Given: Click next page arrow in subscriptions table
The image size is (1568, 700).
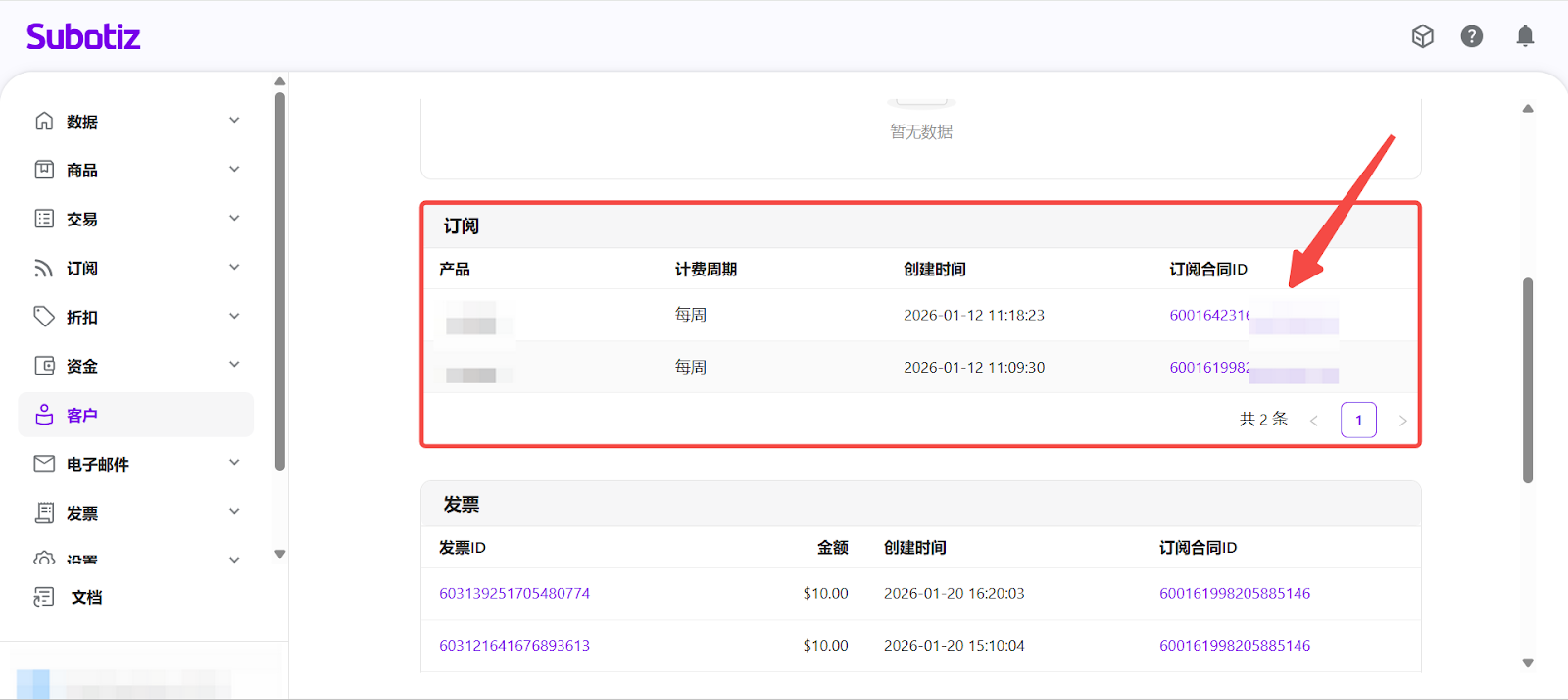Looking at the screenshot, I should [x=1402, y=421].
